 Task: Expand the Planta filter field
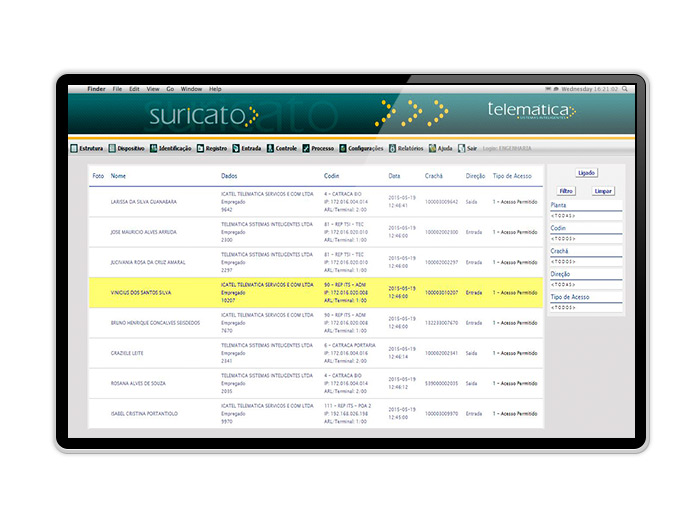586,215
